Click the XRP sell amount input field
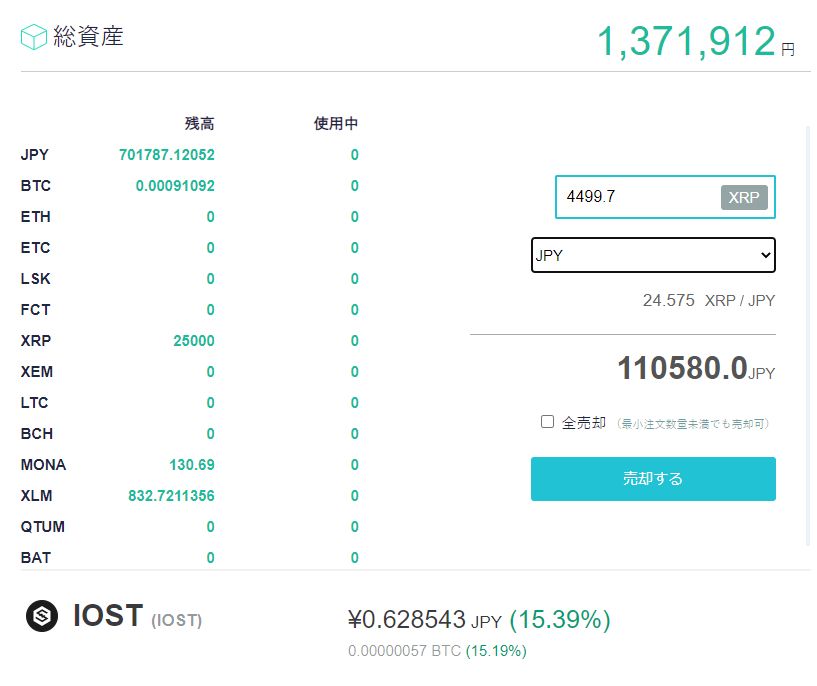The height and width of the screenshot is (686, 817). pos(638,197)
